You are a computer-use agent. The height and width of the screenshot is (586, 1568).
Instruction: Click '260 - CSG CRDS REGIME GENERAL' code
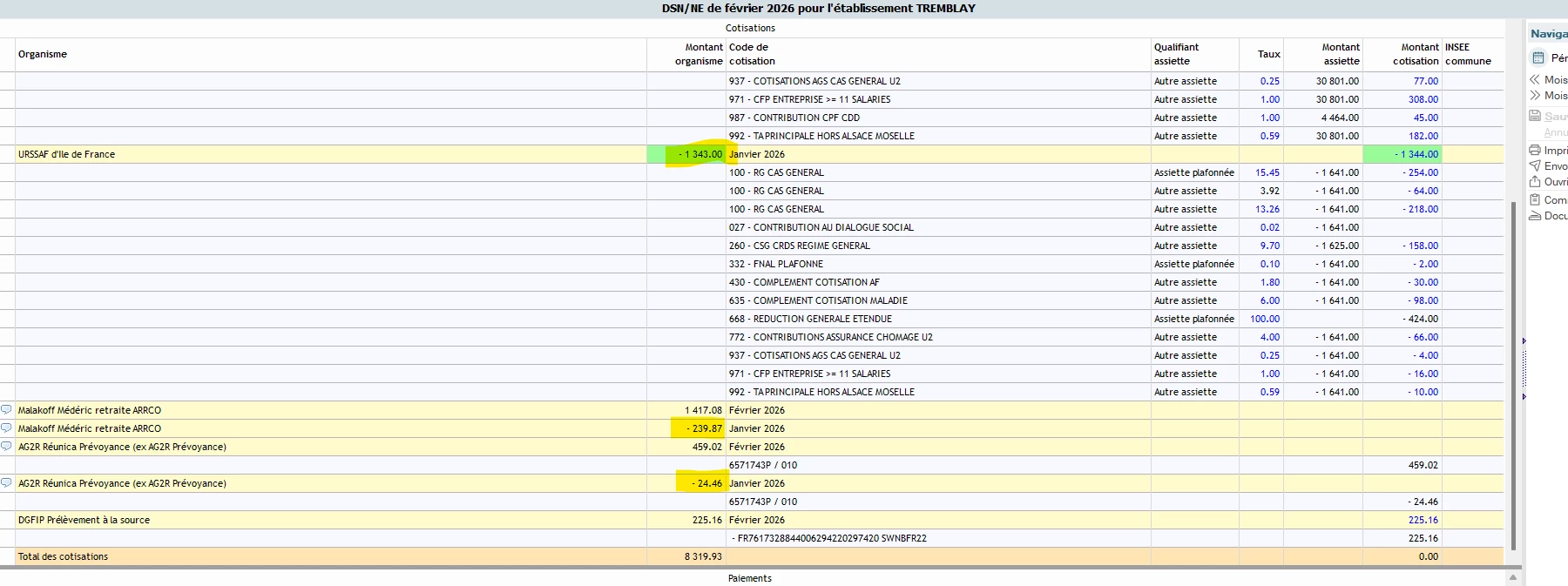pos(800,246)
